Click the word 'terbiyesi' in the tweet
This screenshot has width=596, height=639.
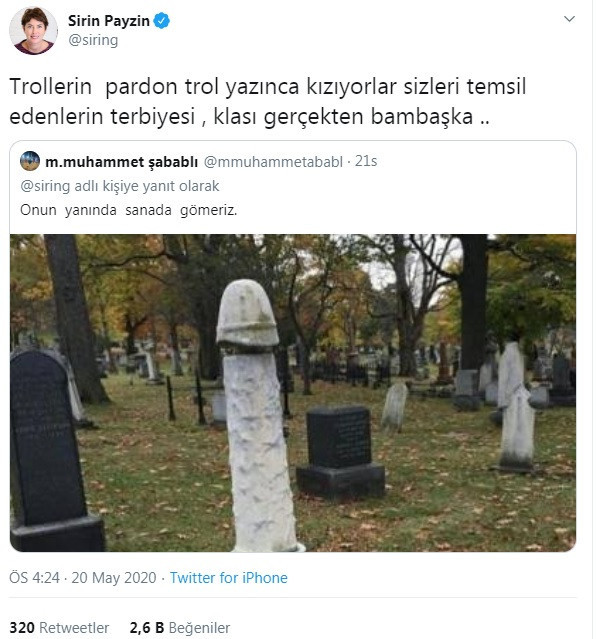click(153, 117)
